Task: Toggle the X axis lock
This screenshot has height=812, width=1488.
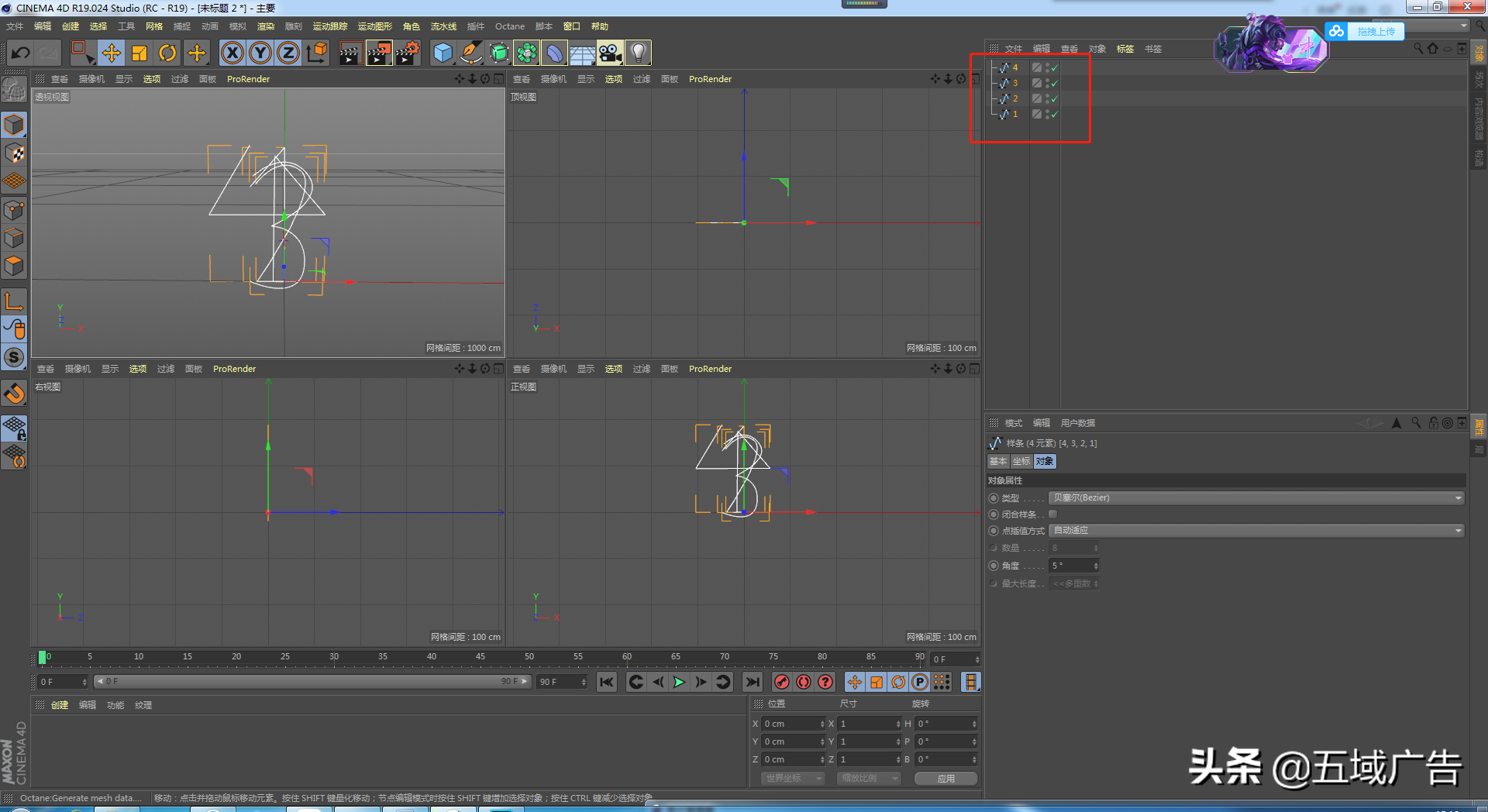Action: pos(232,53)
